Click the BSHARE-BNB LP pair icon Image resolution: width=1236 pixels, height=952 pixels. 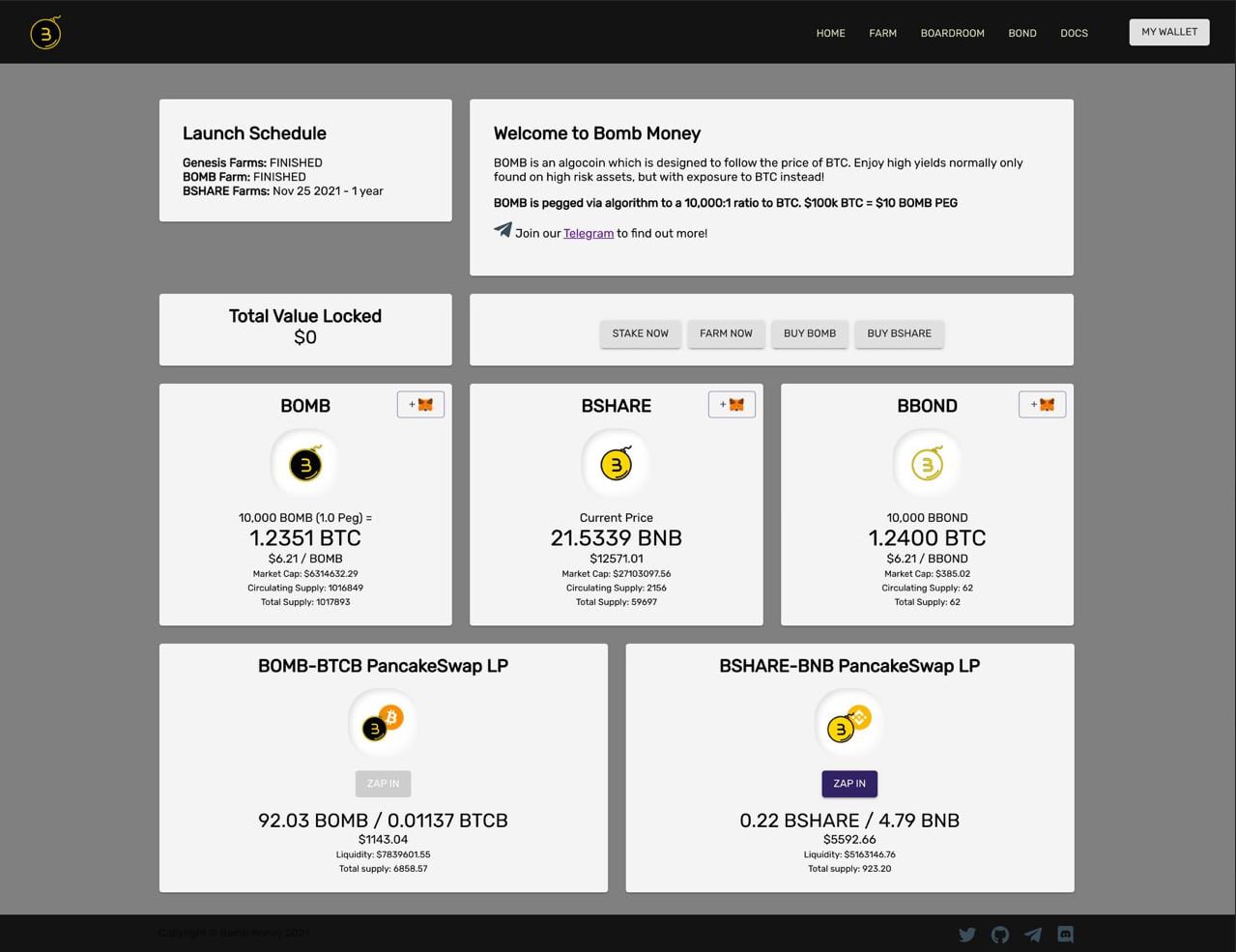849,724
